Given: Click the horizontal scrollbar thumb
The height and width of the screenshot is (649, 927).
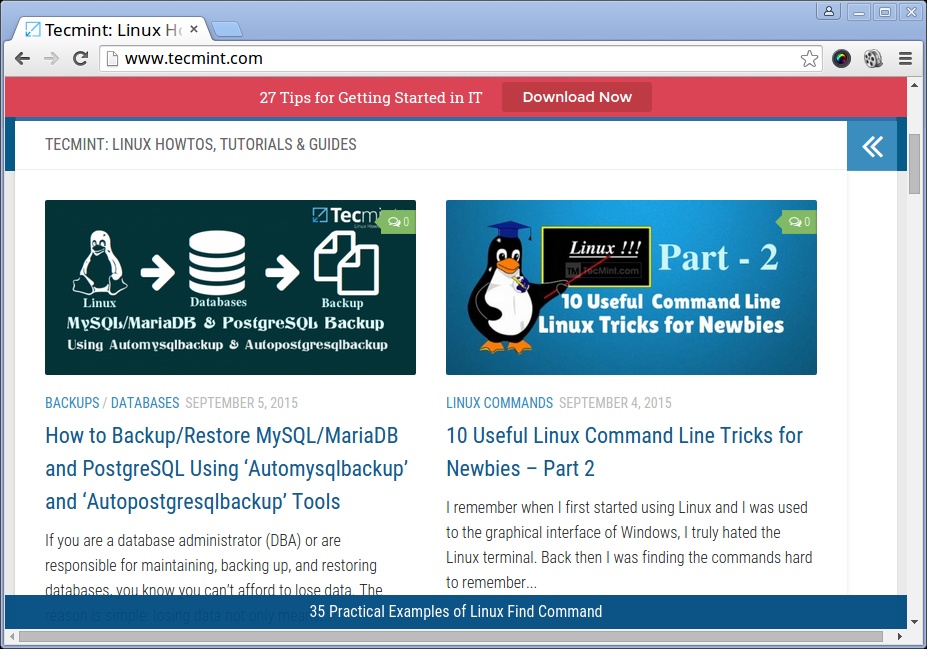Looking at the screenshot, I should (x=450, y=637).
